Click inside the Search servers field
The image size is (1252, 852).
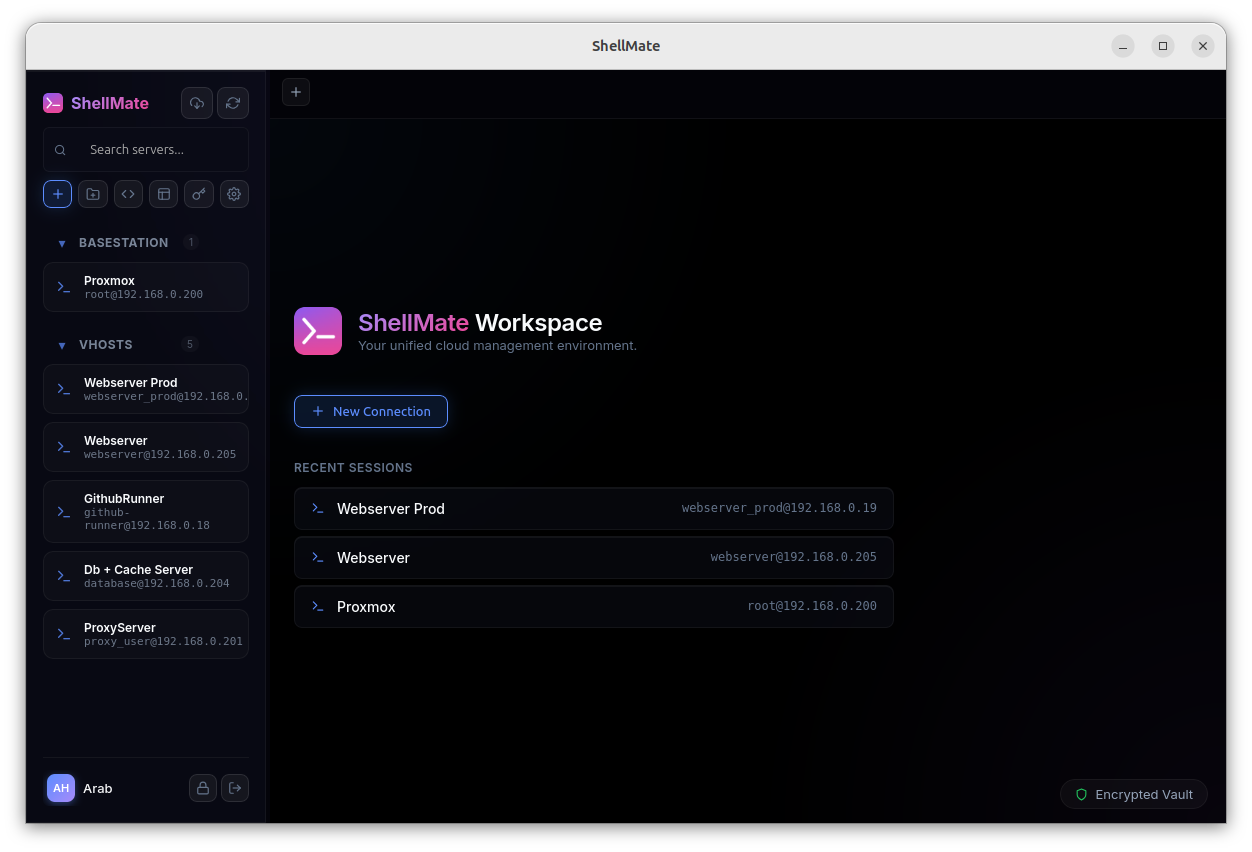pos(146,149)
